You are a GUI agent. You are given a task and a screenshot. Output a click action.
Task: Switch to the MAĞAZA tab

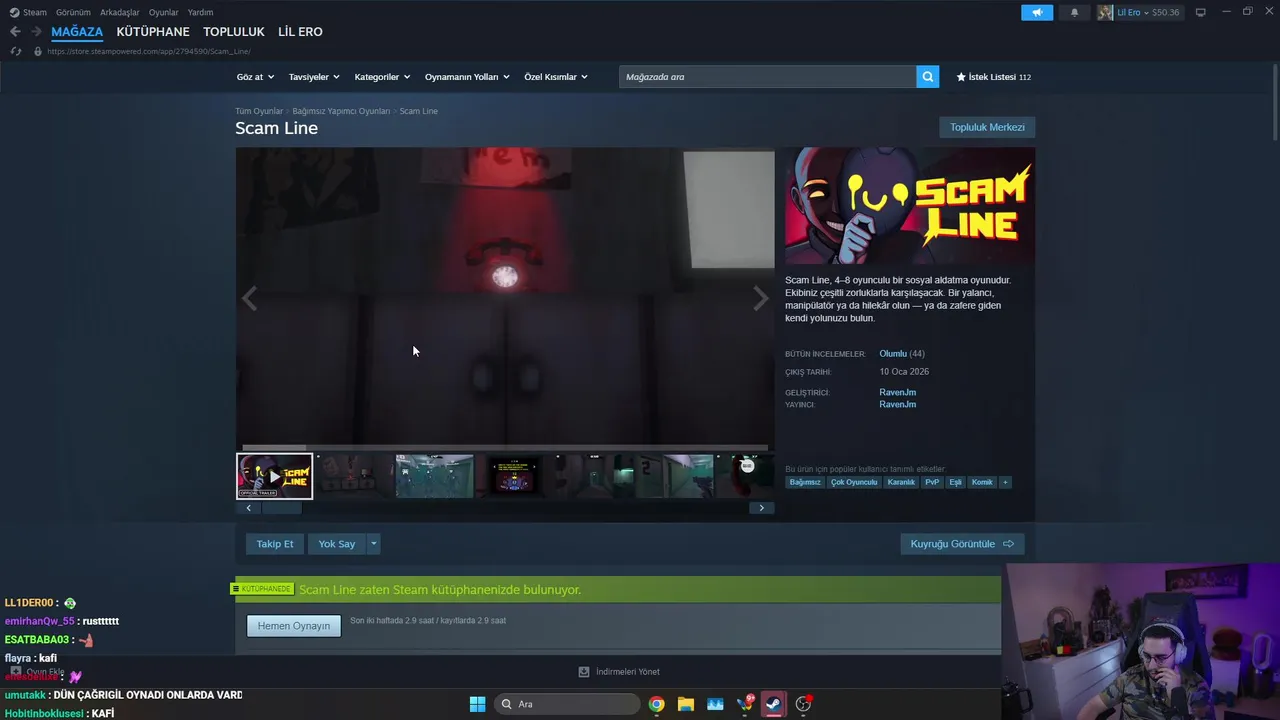click(77, 32)
